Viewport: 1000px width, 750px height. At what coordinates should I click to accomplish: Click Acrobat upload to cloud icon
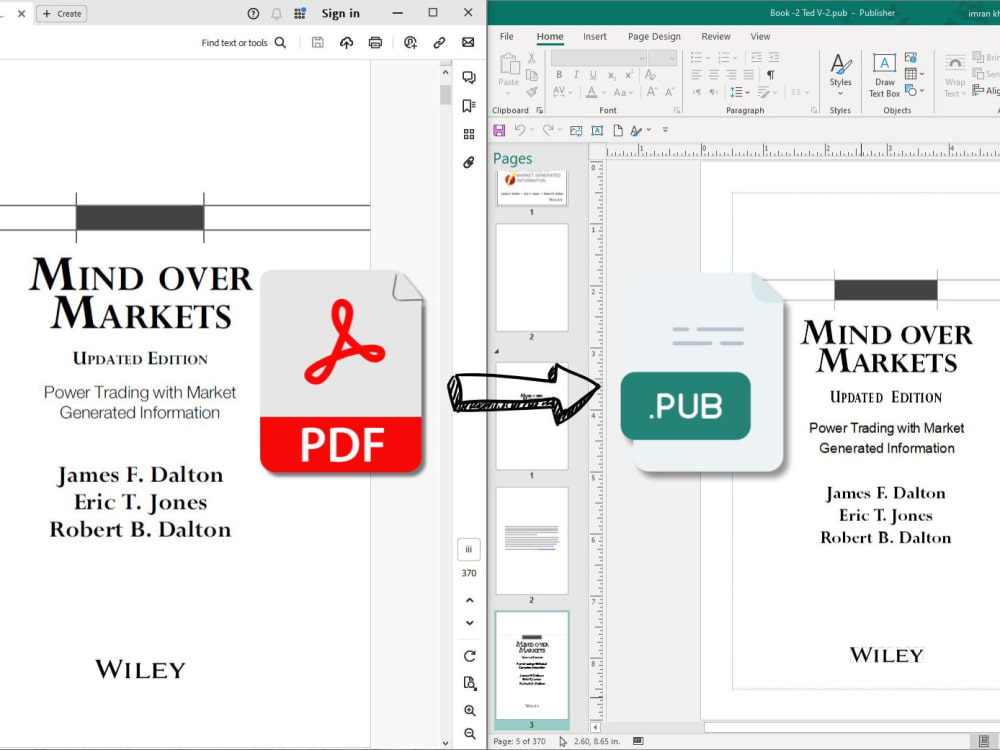[346, 43]
